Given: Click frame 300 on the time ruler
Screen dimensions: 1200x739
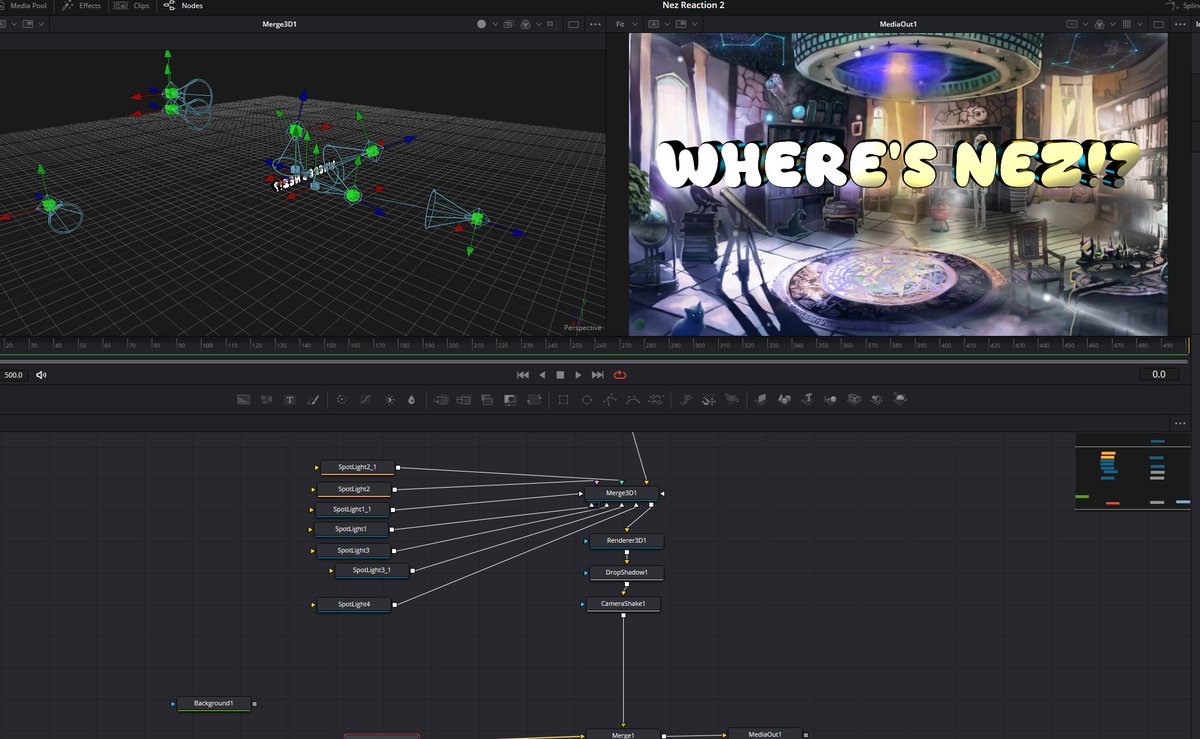Looking at the screenshot, I should pyautogui.click(x=700, y=345).
